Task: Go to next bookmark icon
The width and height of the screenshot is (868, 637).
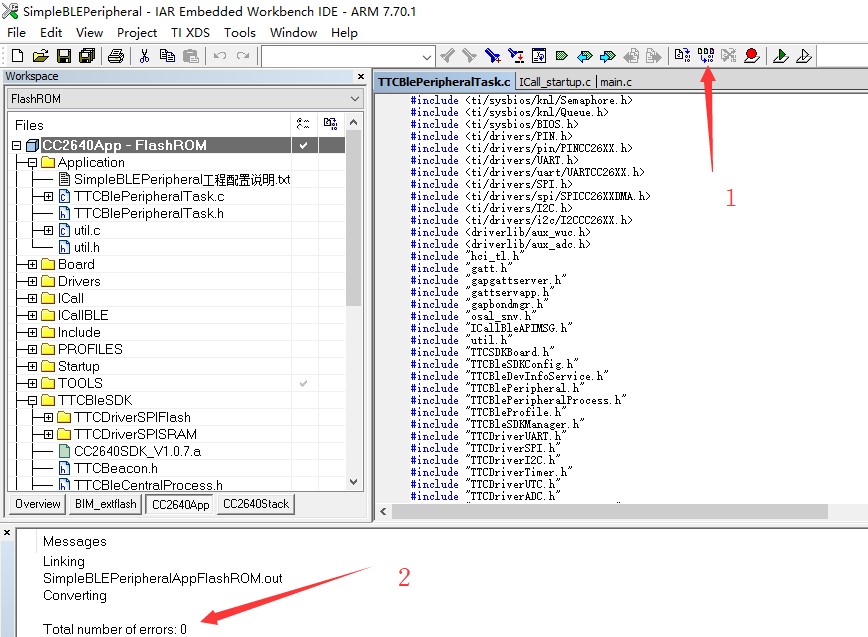Action: (608, 56)
